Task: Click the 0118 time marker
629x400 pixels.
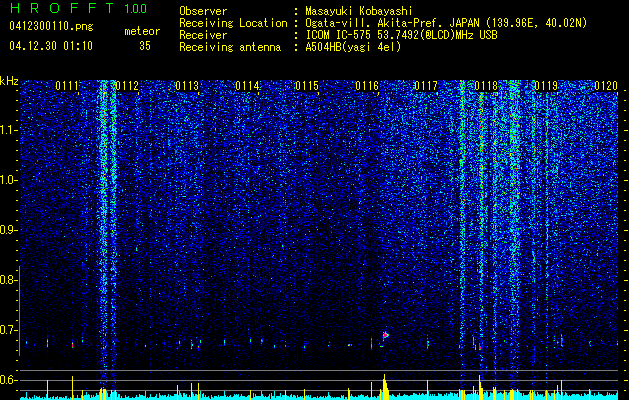Action: (x=486, y=86)
